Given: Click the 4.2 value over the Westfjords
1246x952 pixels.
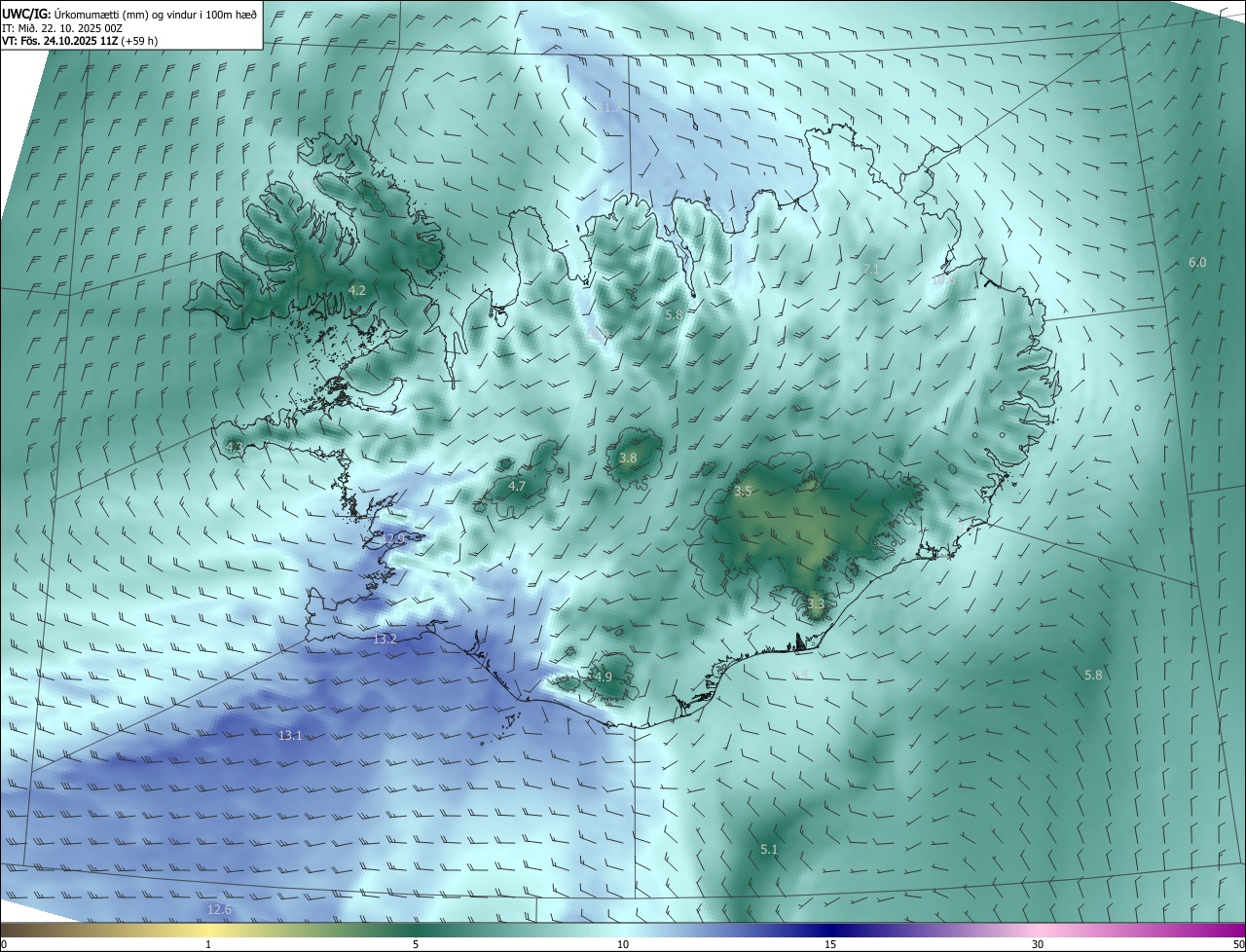Looking at the screenshot, I should click(x=357, y=290).
